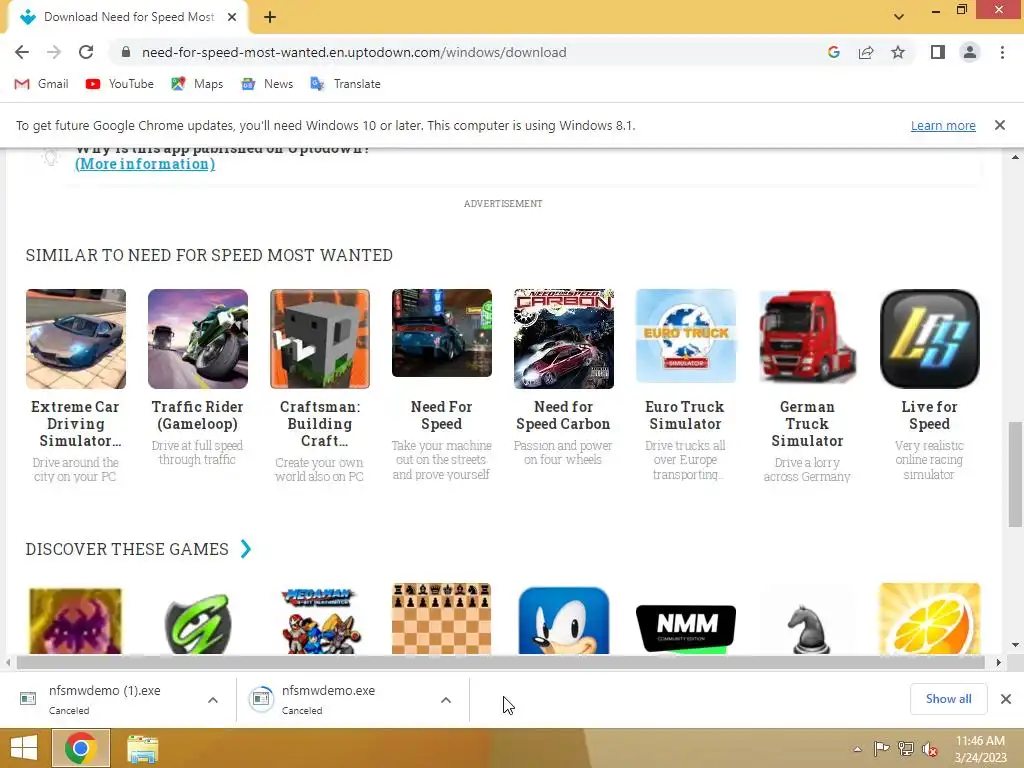Open the Traffic Rider app icon
The width and height of the screenshot is (1024, 768).
[198, 339]
